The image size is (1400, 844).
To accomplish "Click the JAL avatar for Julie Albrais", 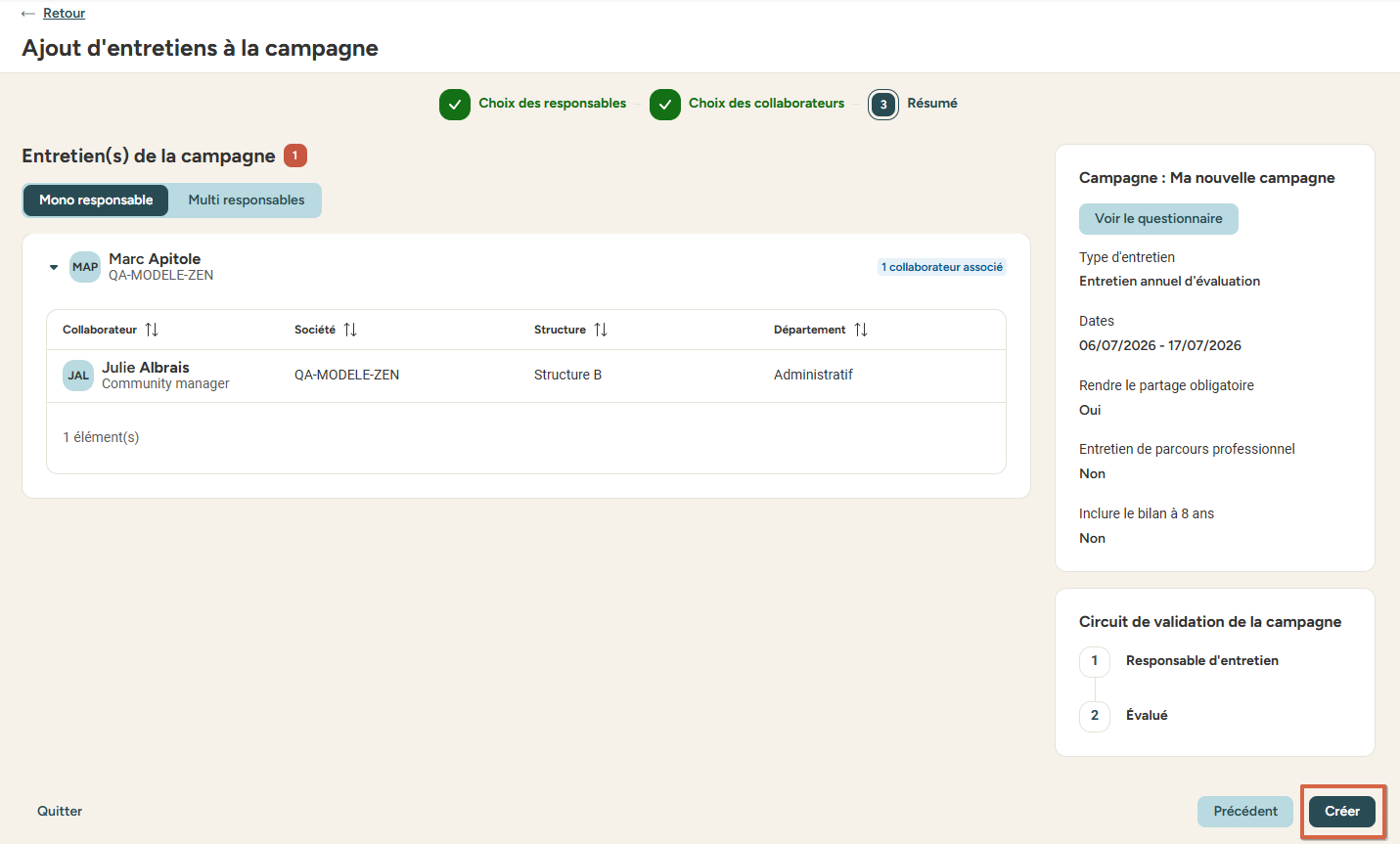I will coord(78,376).
